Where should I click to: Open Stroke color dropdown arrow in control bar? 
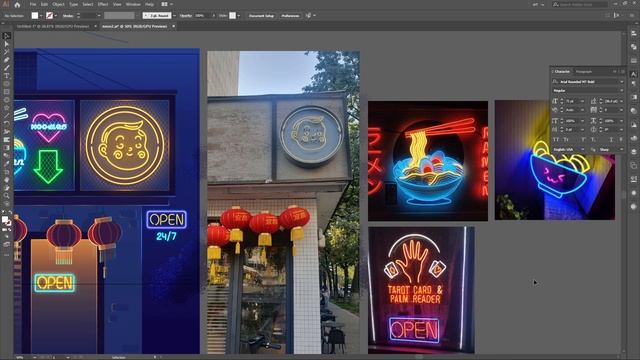coord(56,16)
